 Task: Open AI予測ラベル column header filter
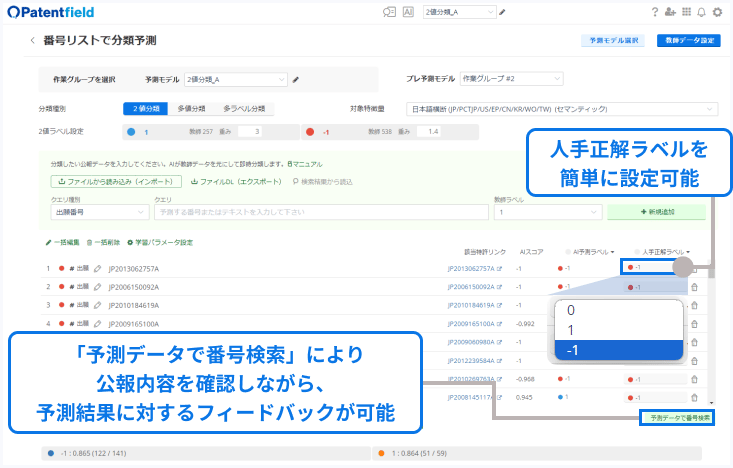click(x=593, y=252)
